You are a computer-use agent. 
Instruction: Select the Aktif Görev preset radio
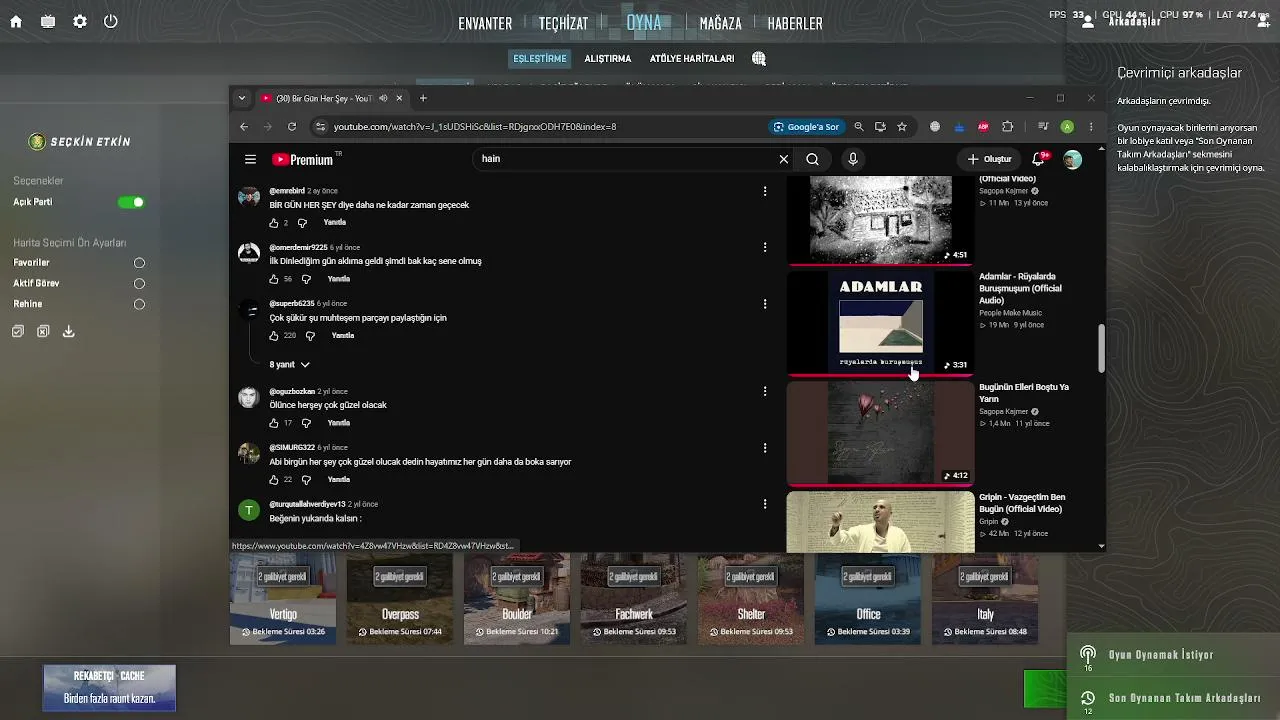[139, 284]
